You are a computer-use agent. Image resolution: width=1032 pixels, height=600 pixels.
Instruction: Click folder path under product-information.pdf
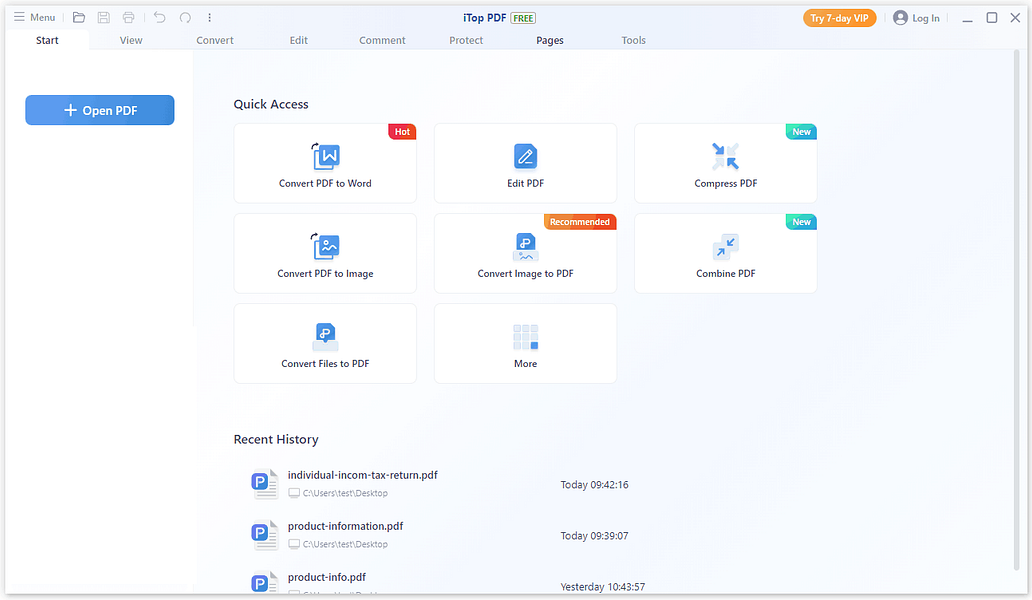345,544
